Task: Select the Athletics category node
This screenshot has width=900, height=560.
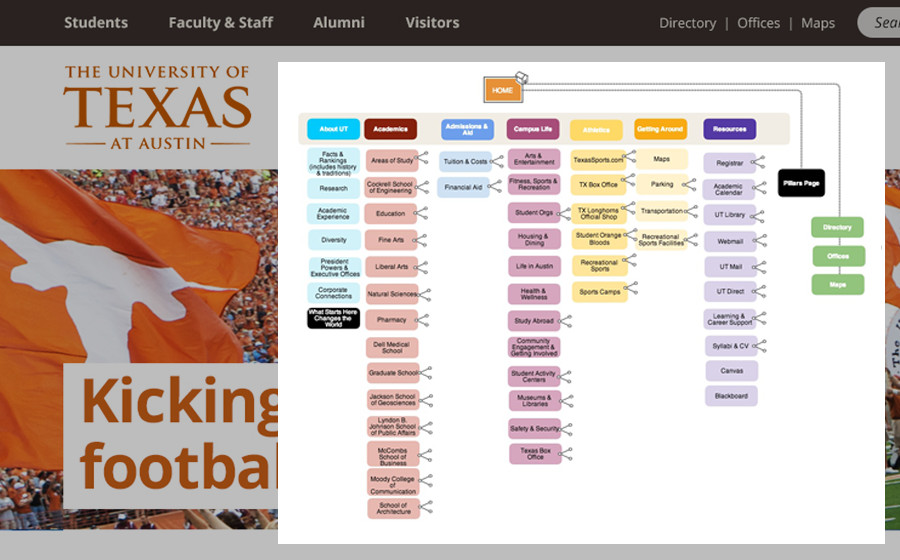Action: [x=596, y=130]
